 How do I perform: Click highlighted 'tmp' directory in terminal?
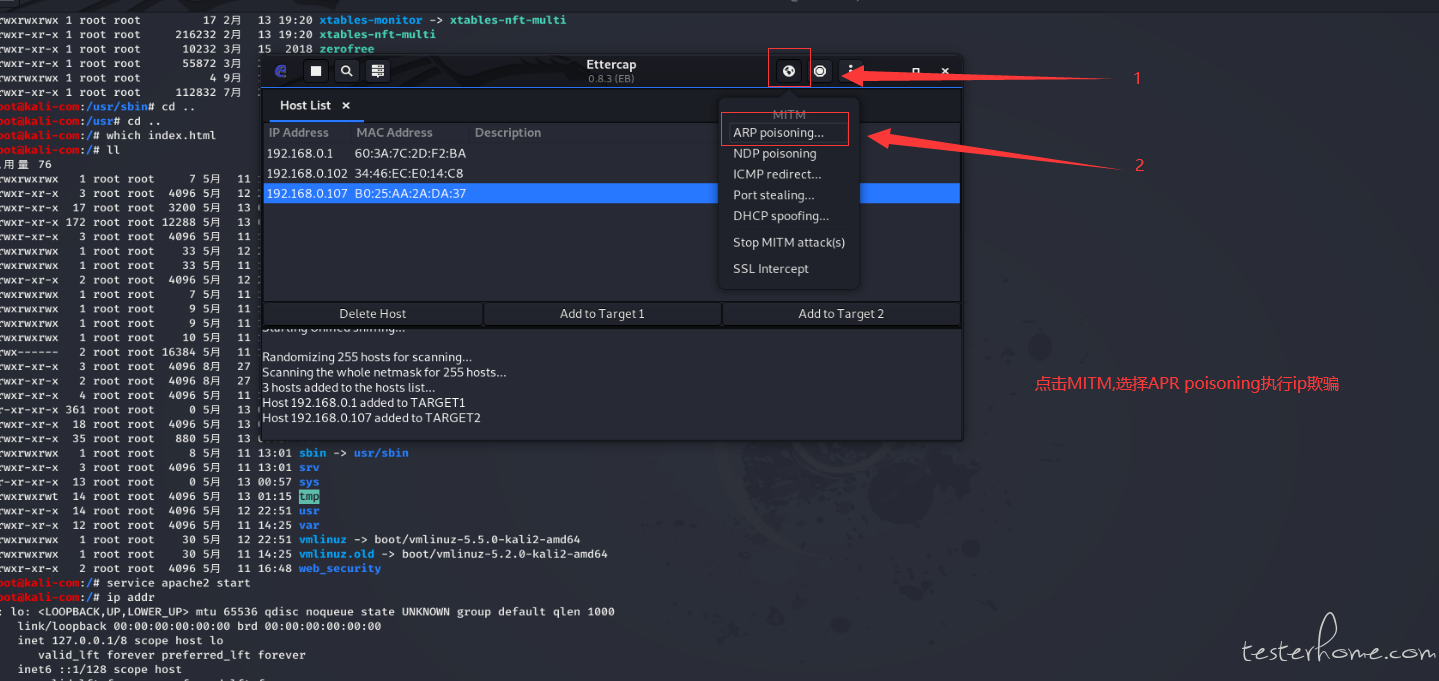(x=309, y=496)
